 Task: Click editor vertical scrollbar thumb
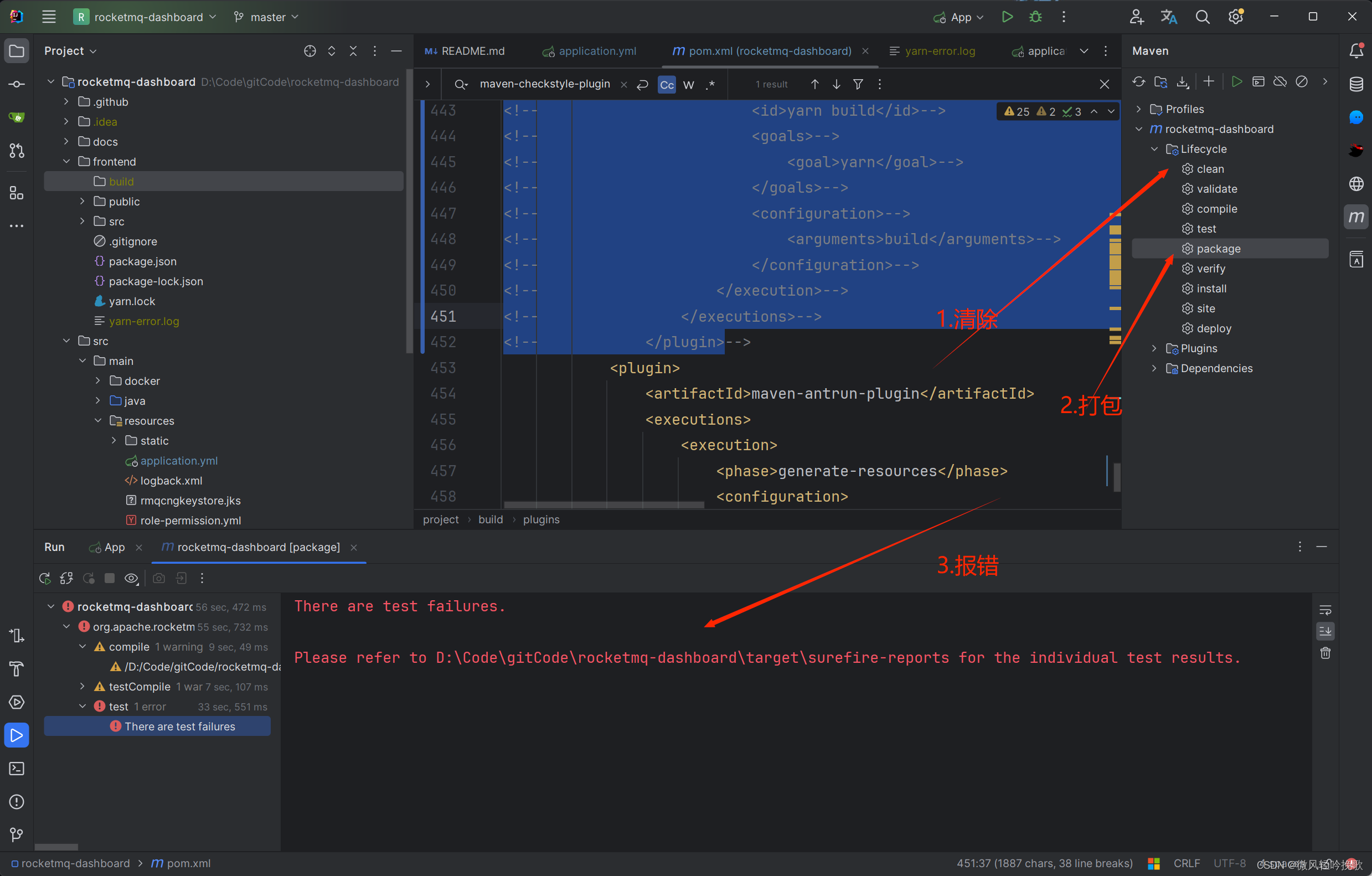1117,478
